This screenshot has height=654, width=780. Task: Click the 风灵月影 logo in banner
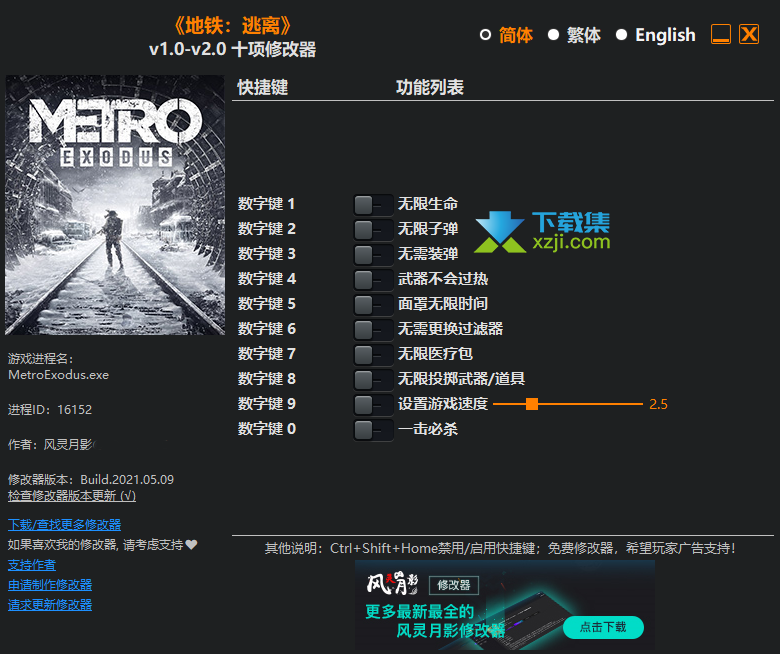[x=392, y=583]
